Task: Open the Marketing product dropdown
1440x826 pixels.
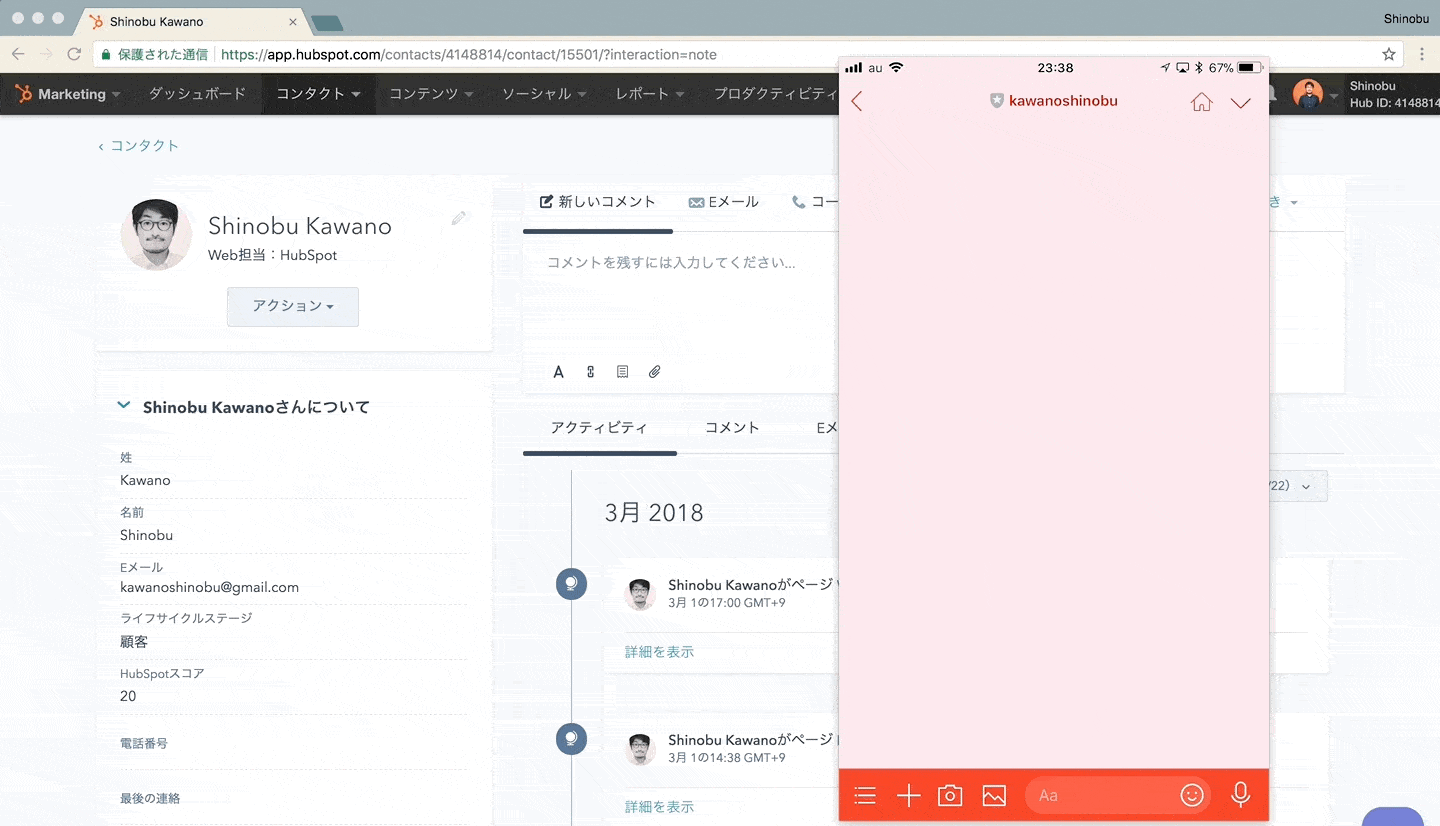Action: pyautogui.click(x=79, y=94)
